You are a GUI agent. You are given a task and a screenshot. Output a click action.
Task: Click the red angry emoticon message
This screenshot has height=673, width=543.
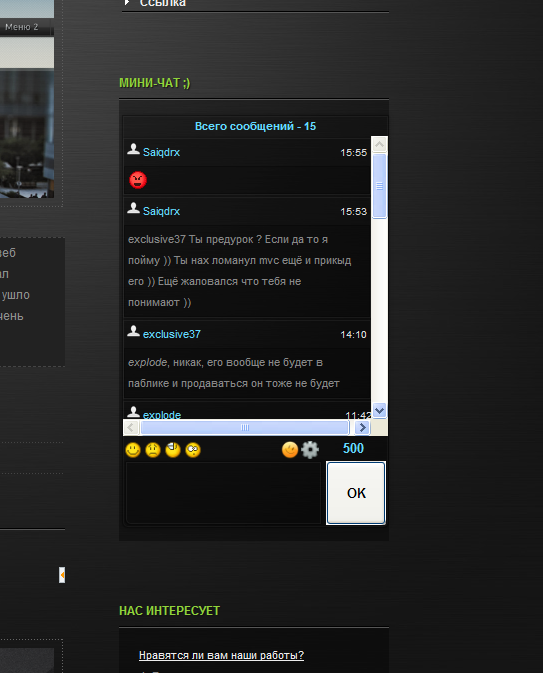138,180
